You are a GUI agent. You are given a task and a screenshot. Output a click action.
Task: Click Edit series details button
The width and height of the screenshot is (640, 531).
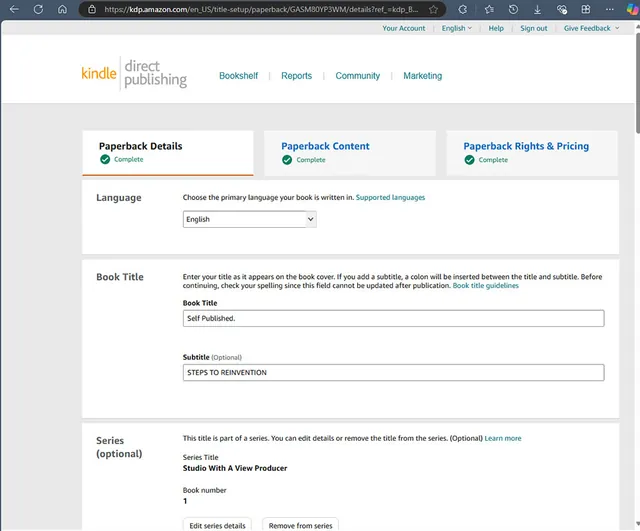tap(217, 525)
